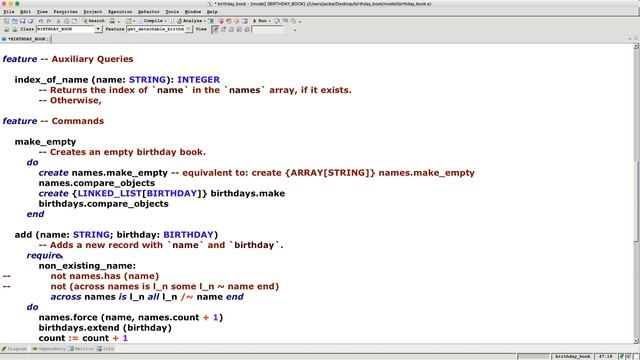Click the icon right of Search button
The height and width of the screenshot is (360, 640).
(111, 21)
